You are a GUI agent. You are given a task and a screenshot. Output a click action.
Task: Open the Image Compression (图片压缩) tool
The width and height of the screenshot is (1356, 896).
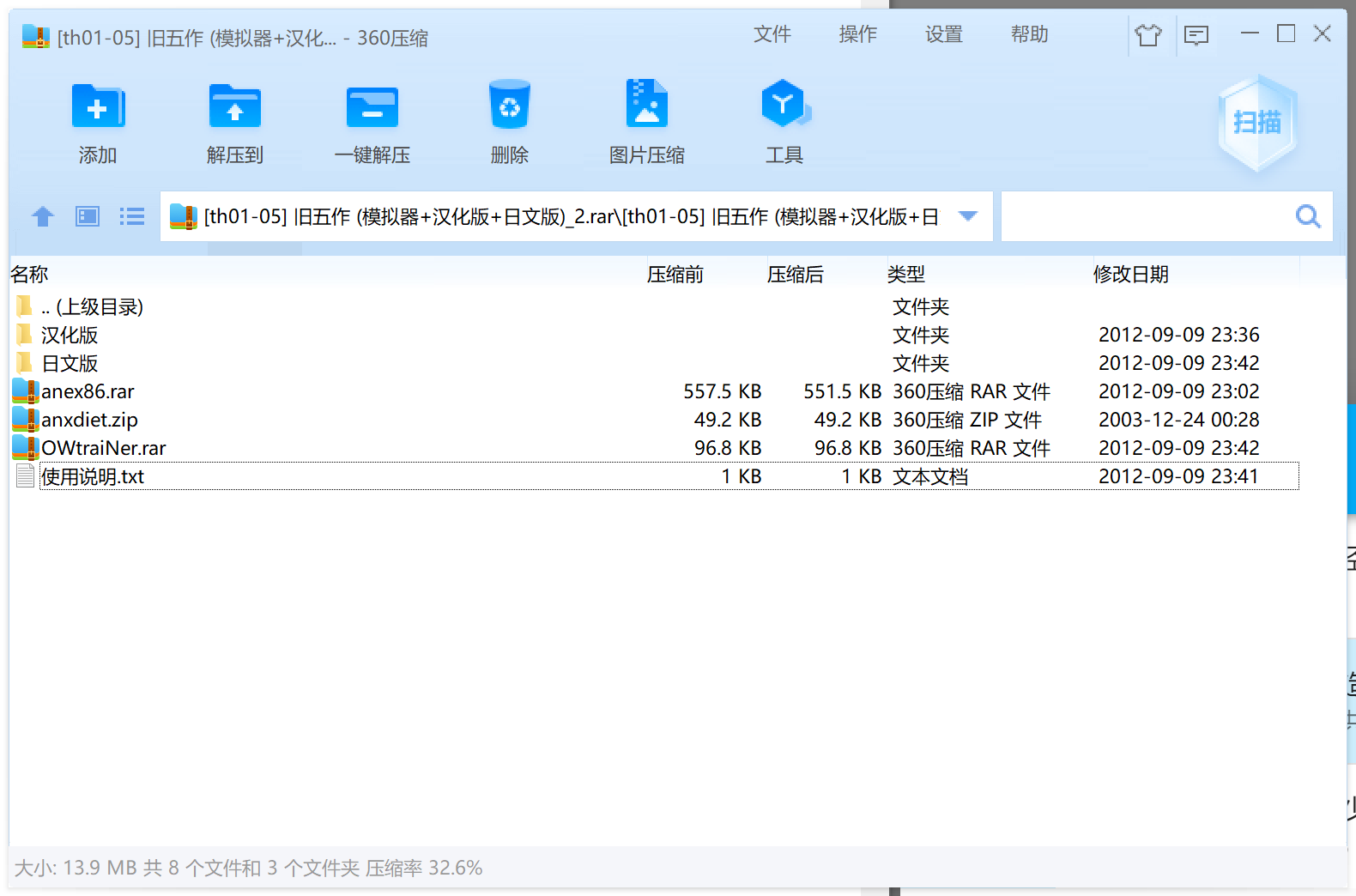pyautogui.click(x=646, y=106)
